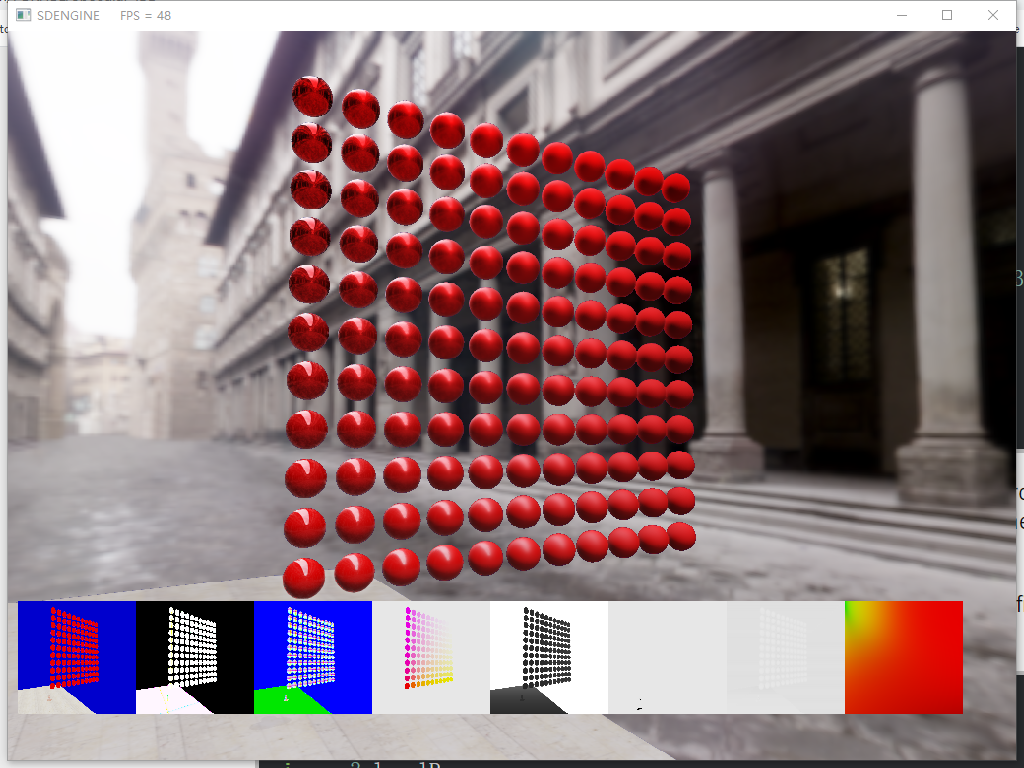Select the blue normal buffer preview

(x=310, y=655)
